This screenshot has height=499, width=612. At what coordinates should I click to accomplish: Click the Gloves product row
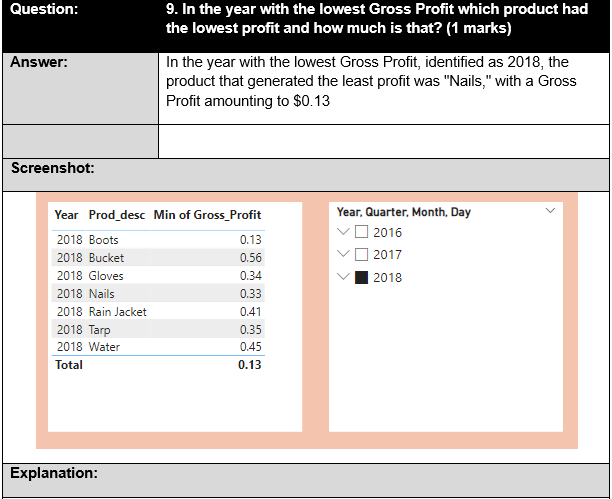pos(106,276)
